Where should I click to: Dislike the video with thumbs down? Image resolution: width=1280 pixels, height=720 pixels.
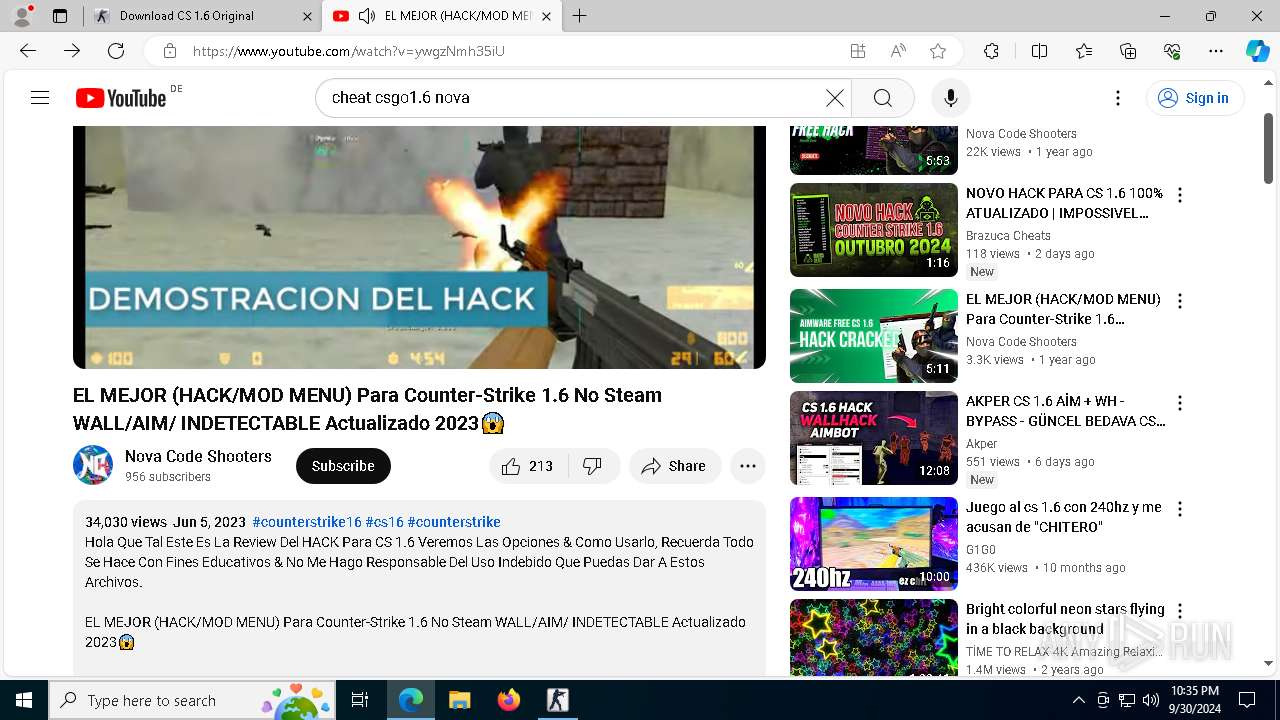coord(593,466)
